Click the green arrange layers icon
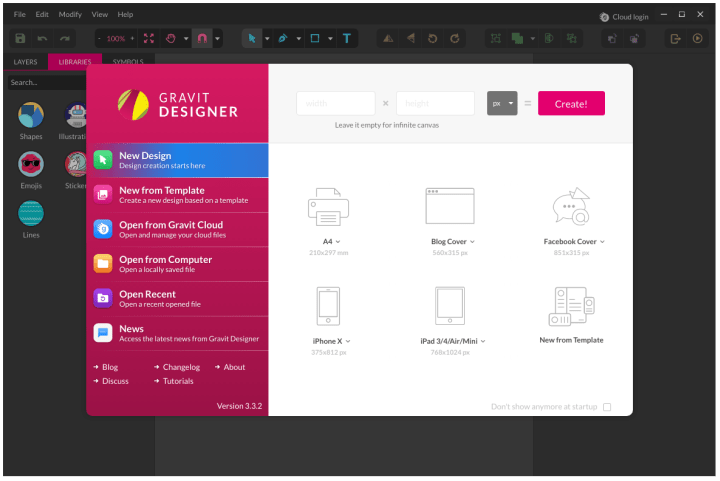Viewport: 720px width, 481px height. (518, 39)
